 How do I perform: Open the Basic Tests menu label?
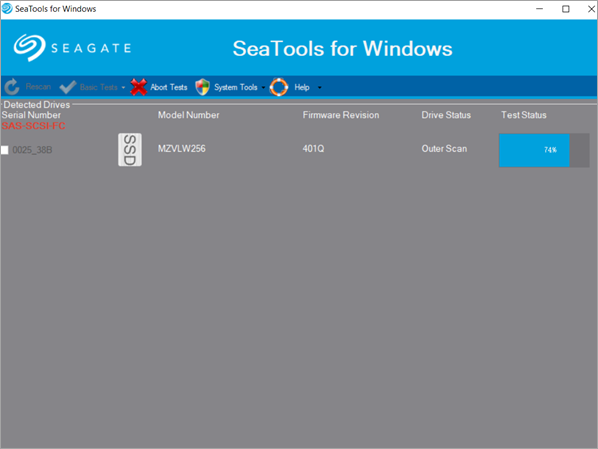(x=99, y=87)
